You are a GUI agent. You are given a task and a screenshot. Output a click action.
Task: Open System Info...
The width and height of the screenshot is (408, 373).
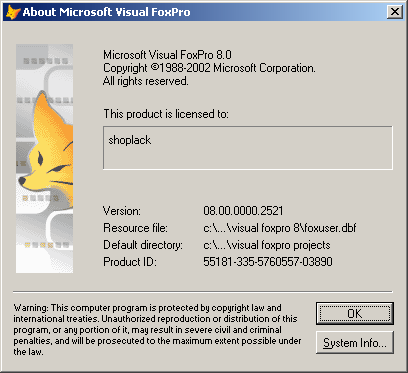(x=355, y=342)
